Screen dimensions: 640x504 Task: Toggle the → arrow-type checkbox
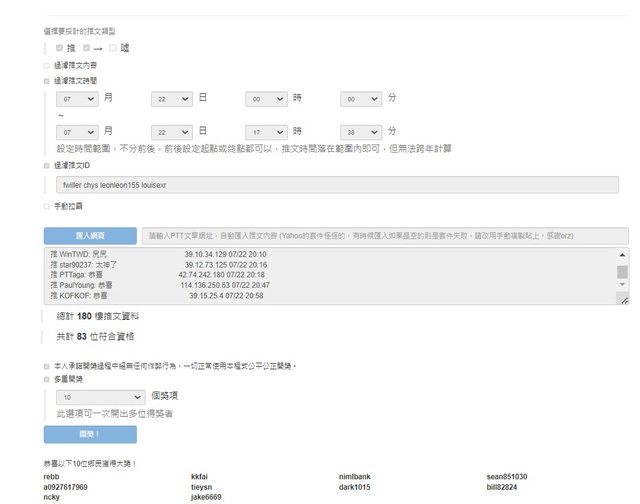coord(87,47)
